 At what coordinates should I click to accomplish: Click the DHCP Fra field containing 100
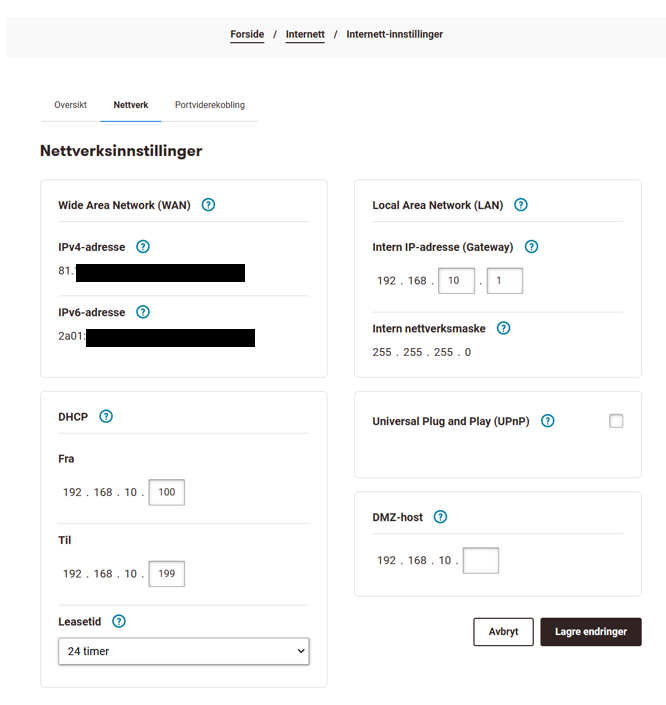click(166, 492)
